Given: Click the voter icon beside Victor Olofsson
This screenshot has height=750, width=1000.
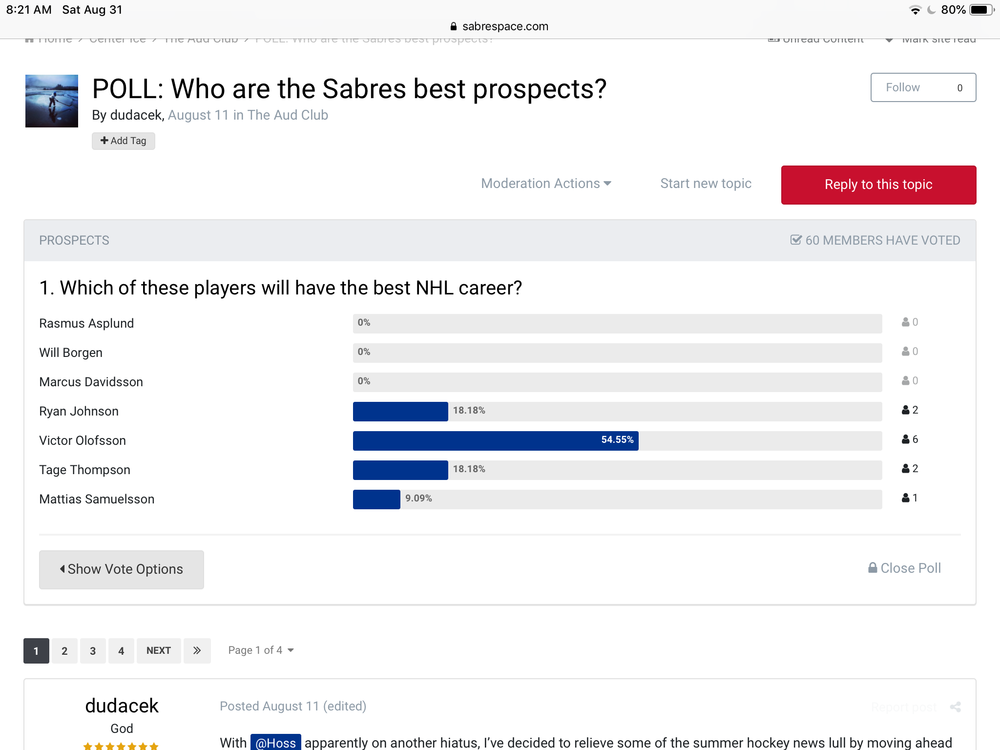Looking at the screenshot, I should tap(905, 439).
